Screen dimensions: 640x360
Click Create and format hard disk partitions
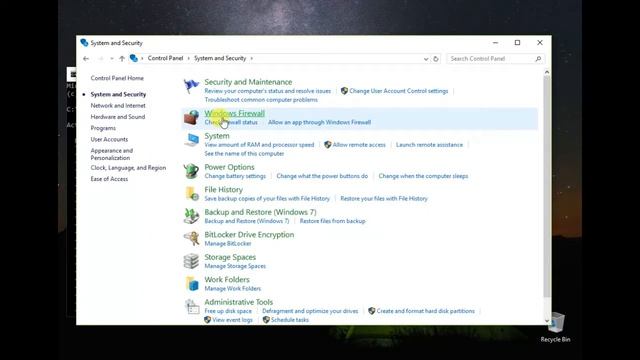coord(426,311)
